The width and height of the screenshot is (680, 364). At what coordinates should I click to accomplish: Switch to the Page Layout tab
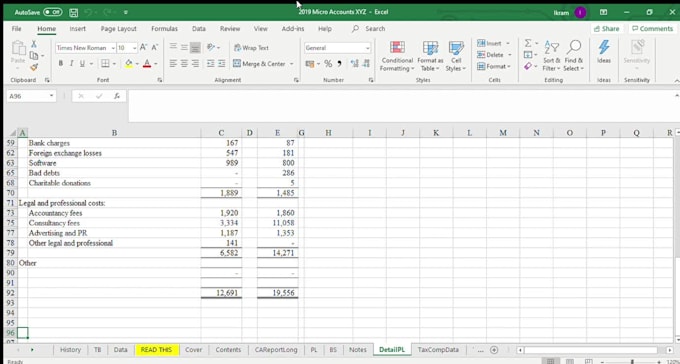click(x=118, y=29)
